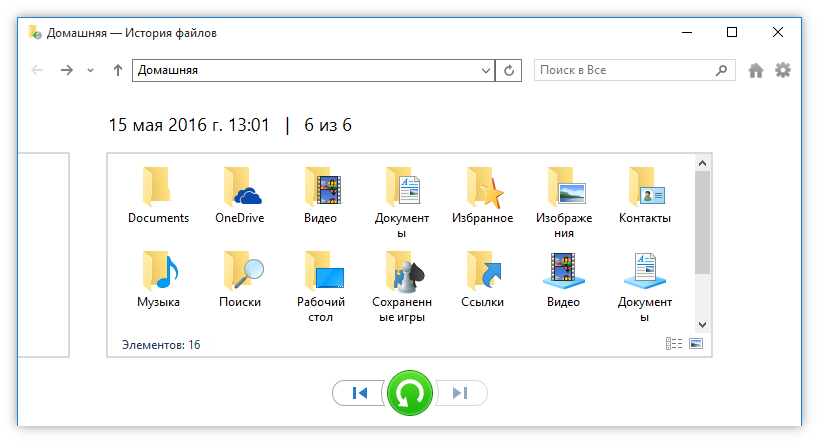
Task: Expand the address bar dropdown
Action: pyautogui.click(x=486, y=70)
